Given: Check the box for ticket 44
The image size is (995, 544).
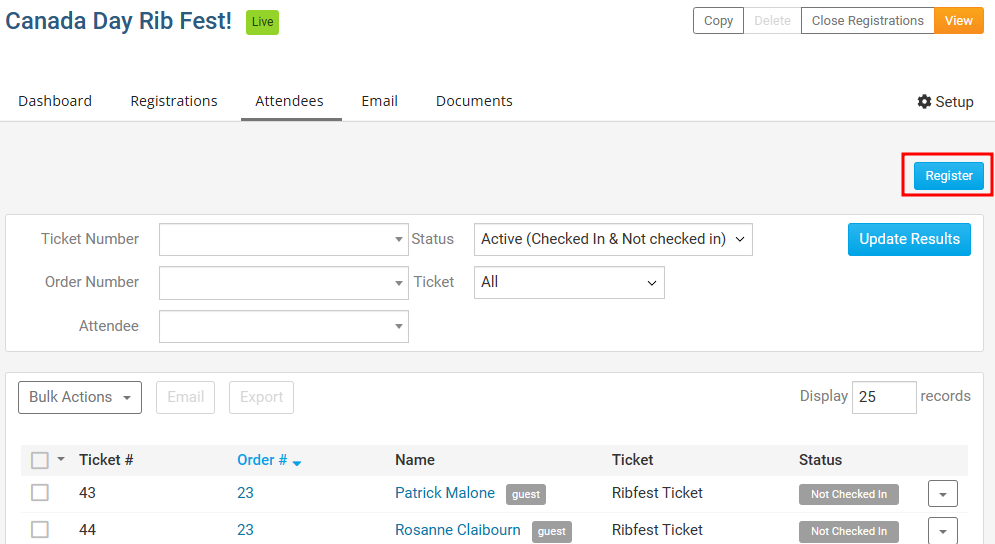Looking at the screenshot, I should click(x=40, y=530).
